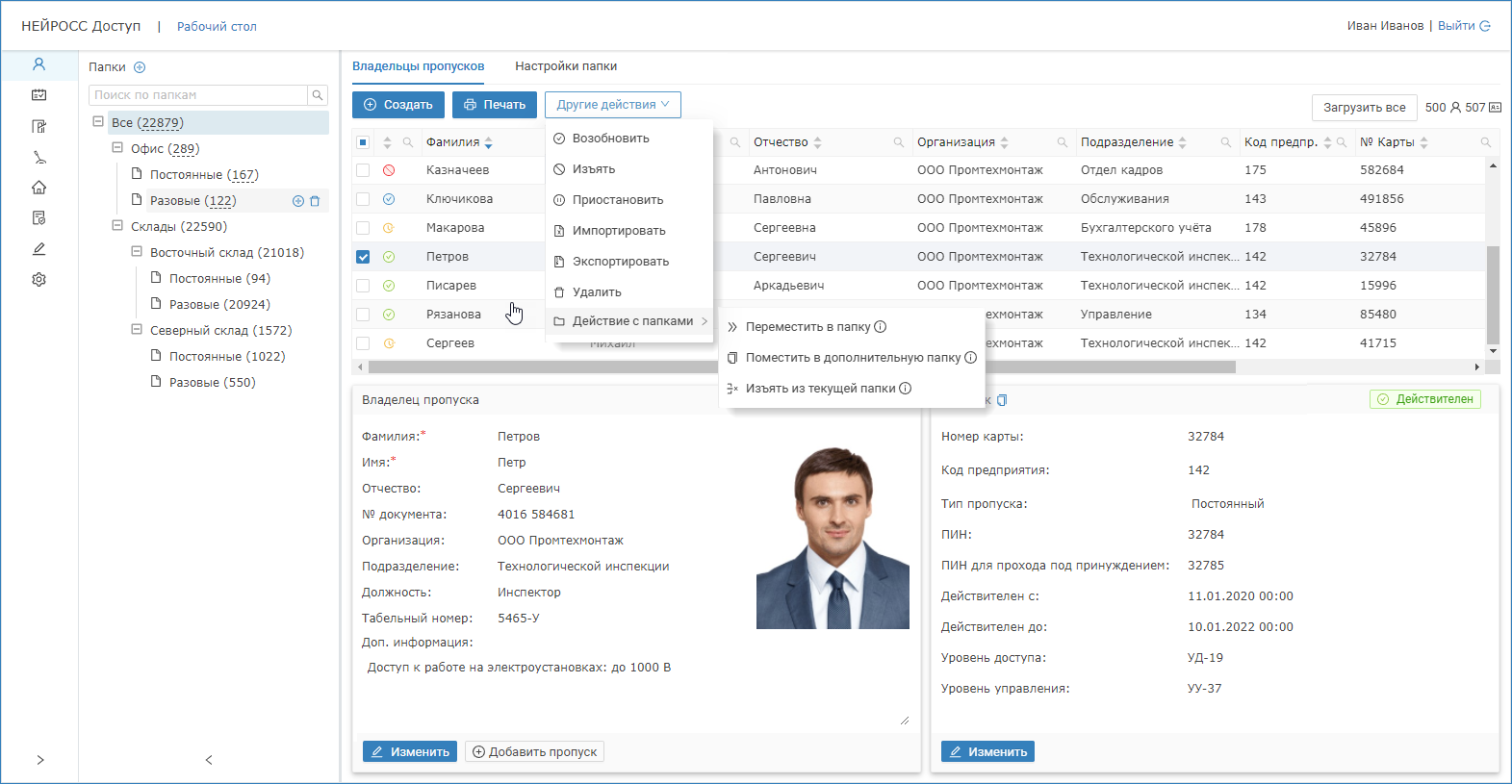
Task: Click the add-folder plus icon beside Папки
Action: tap(140, 67)
